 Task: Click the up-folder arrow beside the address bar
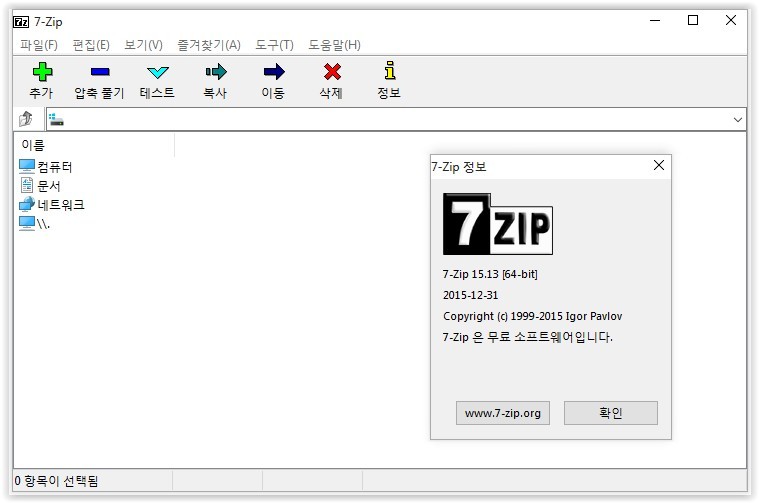[x=26, y=119]
